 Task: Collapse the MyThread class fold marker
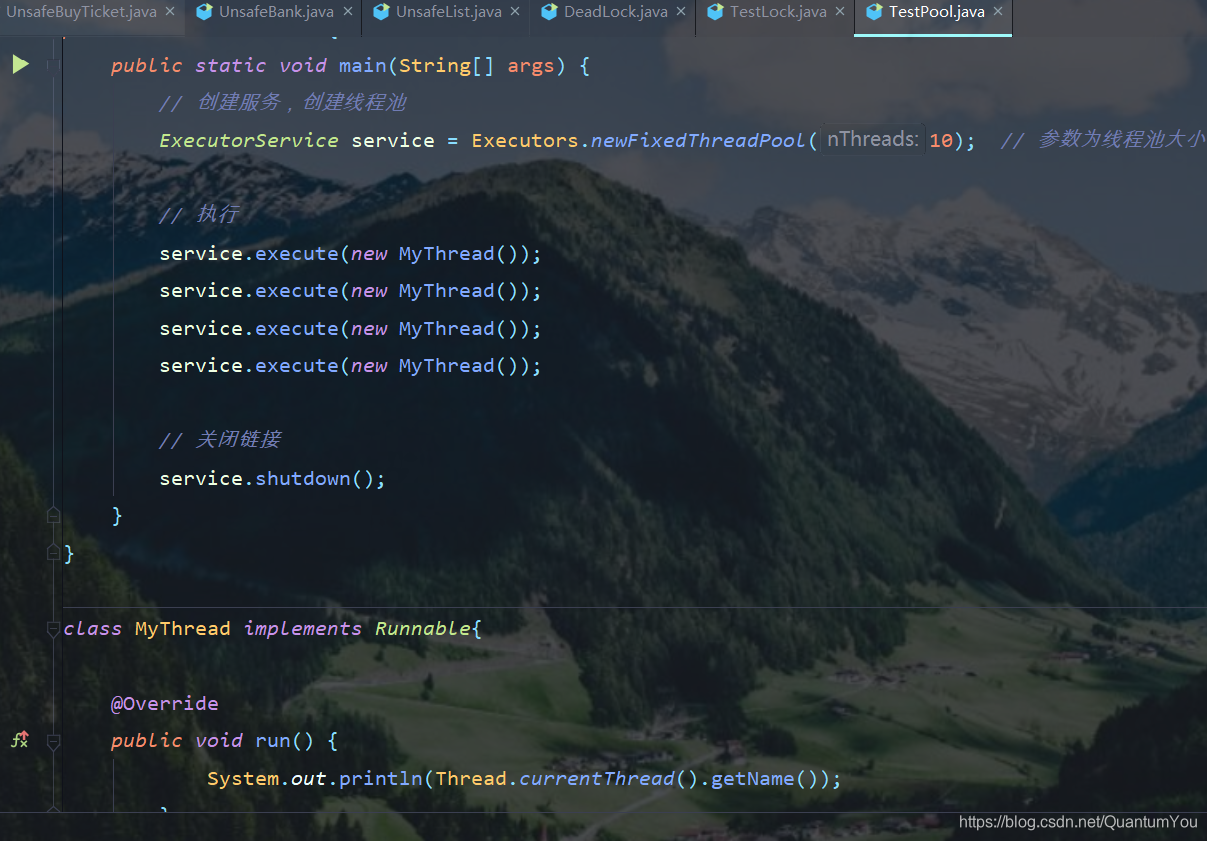point(53,629)
